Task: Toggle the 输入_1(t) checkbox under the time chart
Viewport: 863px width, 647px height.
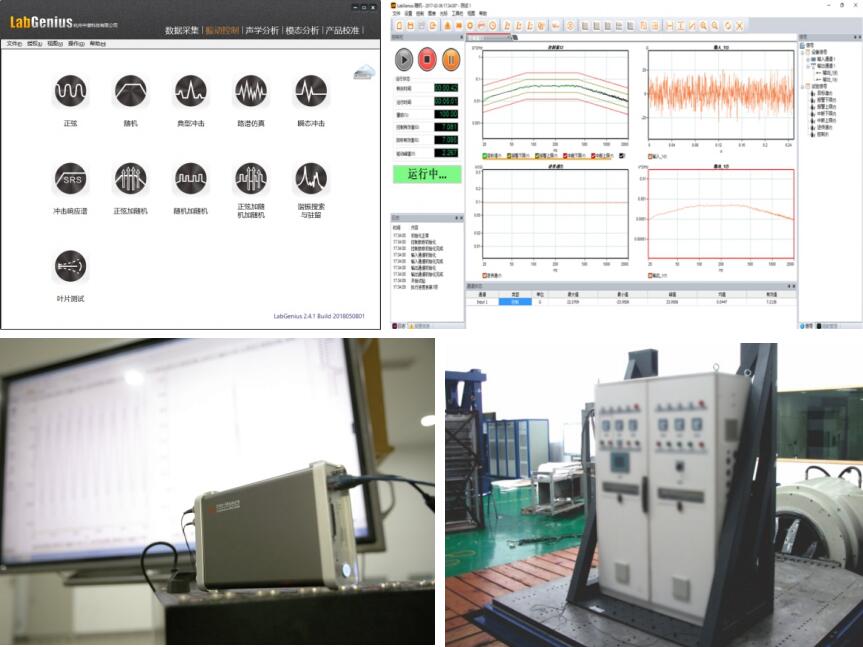Action: [x=651, y=157]
